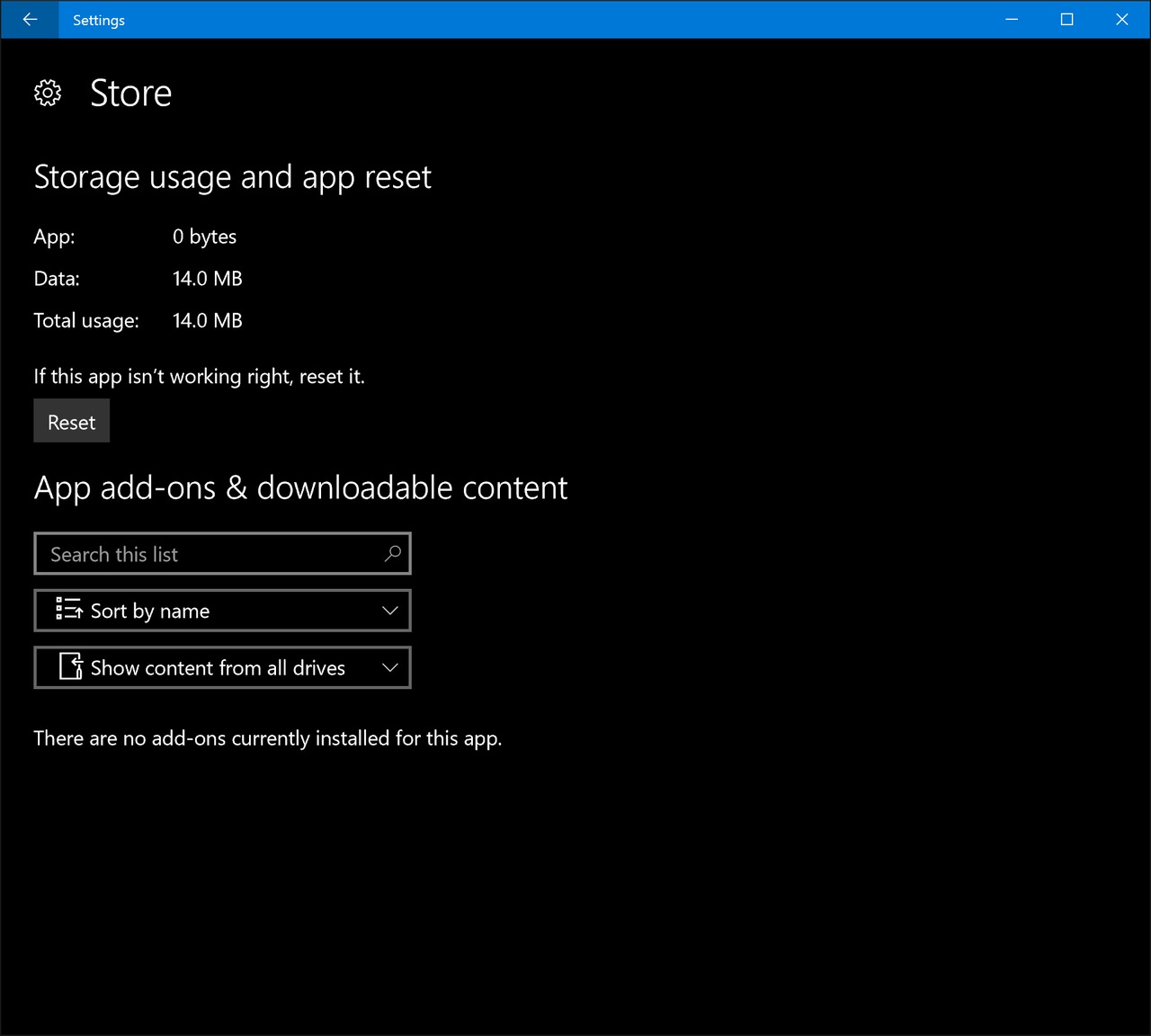Image resolution: width=1151 pixels, height=1036 pixels.
Task: Select the App add-ons & downloadable content heading
Action: [x=301, y=487]
